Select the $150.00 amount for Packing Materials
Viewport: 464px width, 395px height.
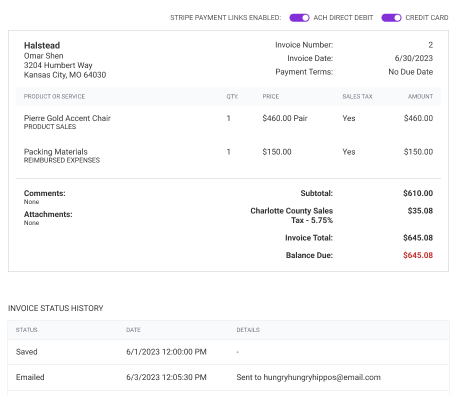[x=418, y=152]
